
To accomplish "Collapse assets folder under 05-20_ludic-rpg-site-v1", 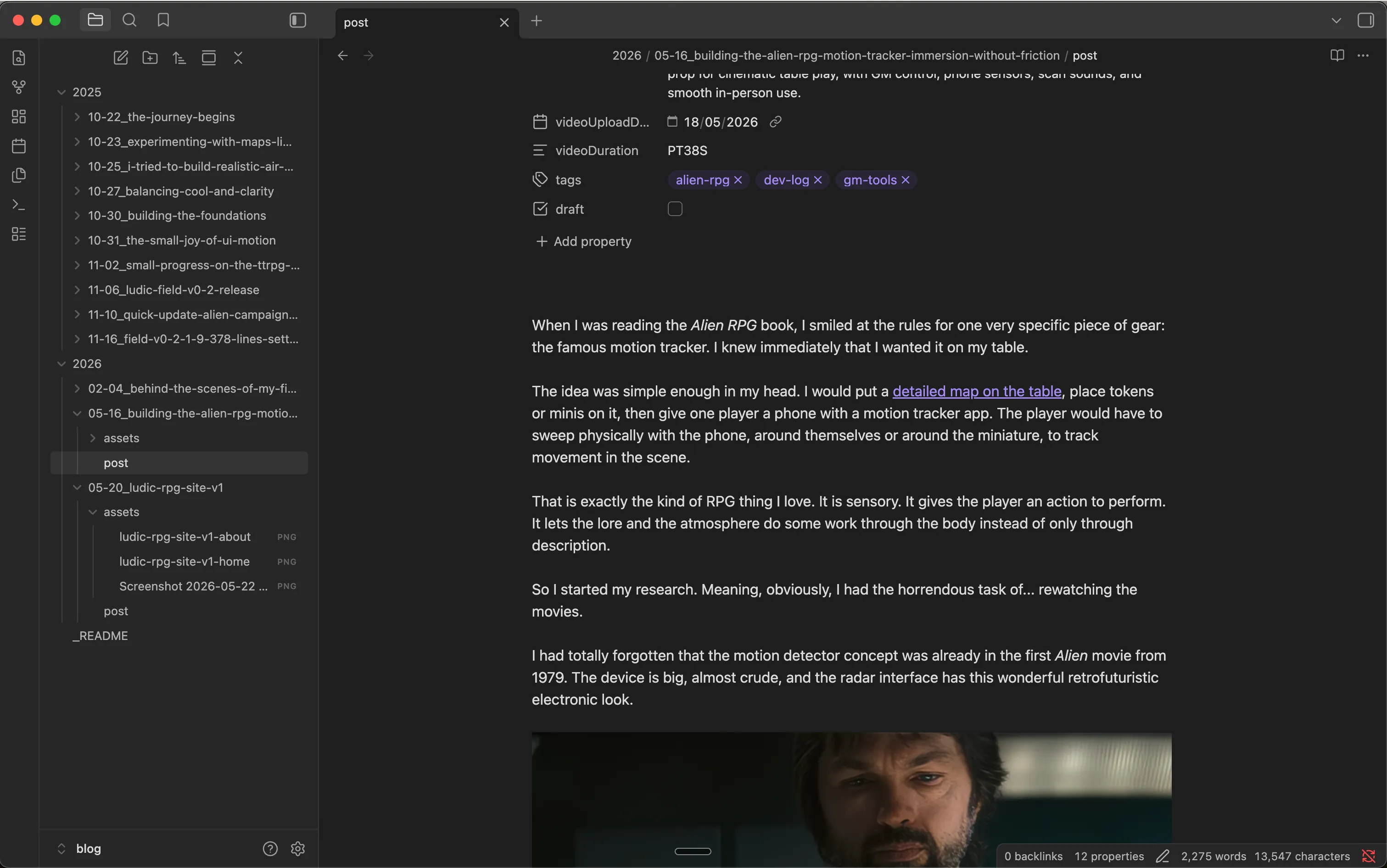I will click(x=92, y=512).
